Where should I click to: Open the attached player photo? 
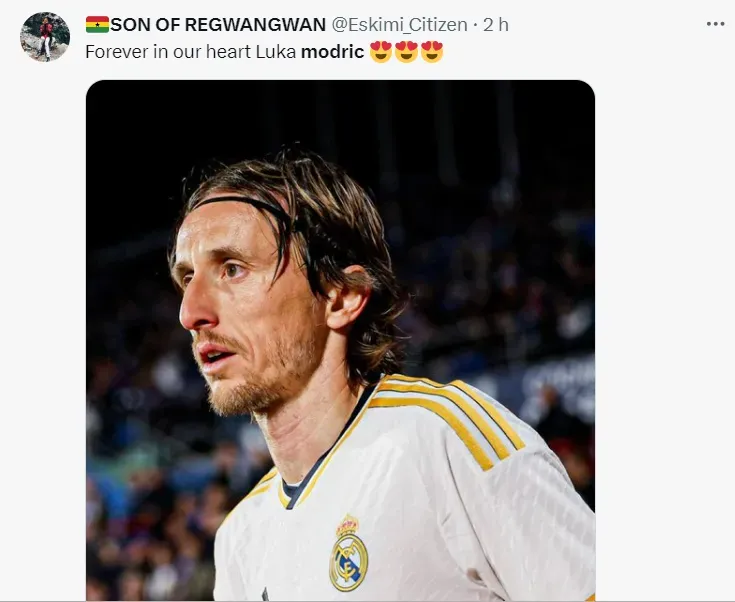(x=340, y=340)
